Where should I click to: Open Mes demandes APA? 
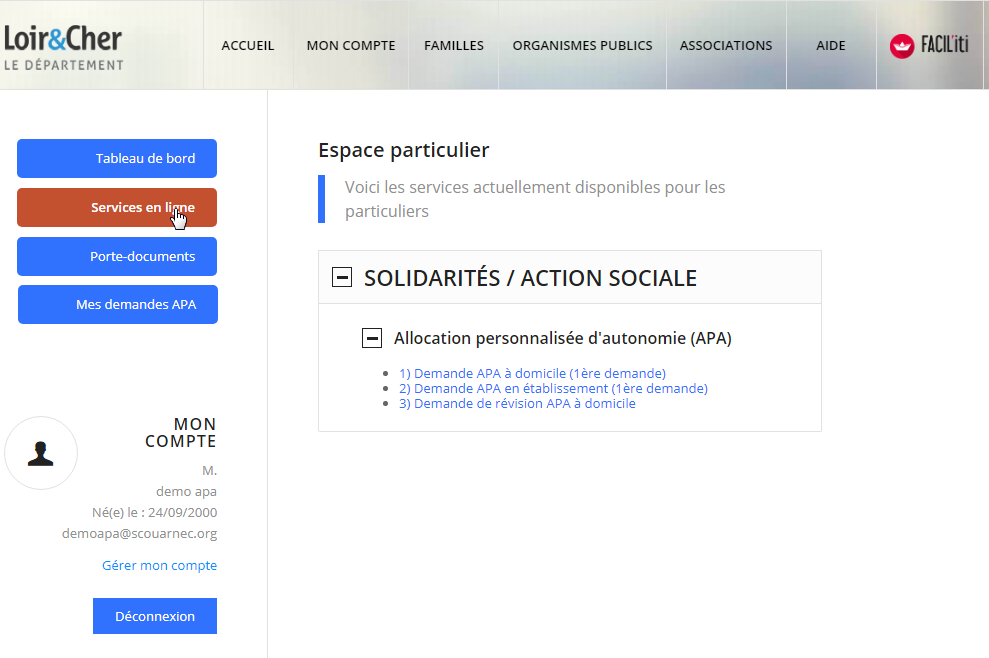point(117,304)
